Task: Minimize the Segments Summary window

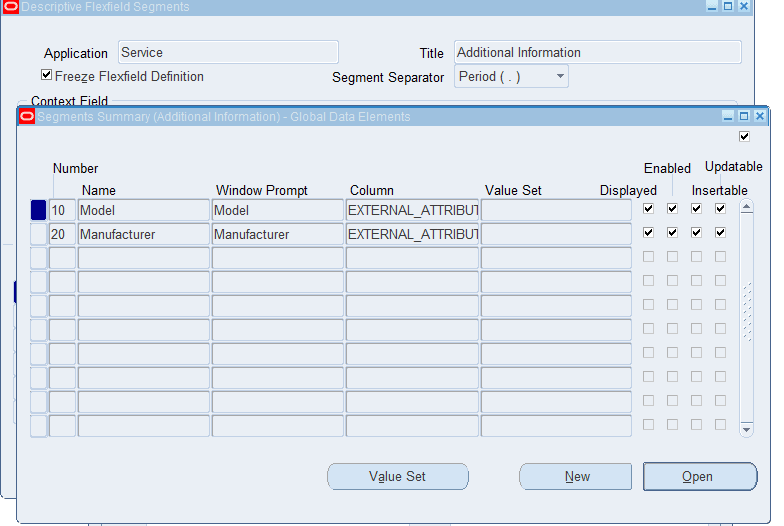Action: [728, 116]
